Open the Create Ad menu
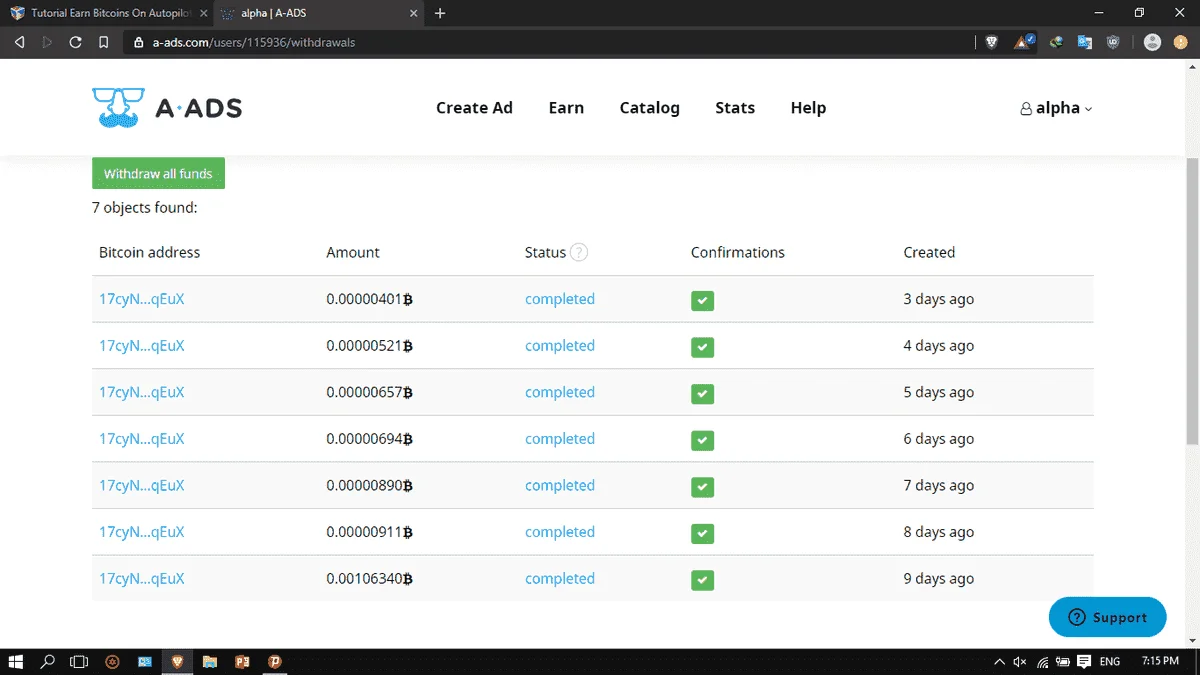 pyautogui.click(x=474, y=108)
